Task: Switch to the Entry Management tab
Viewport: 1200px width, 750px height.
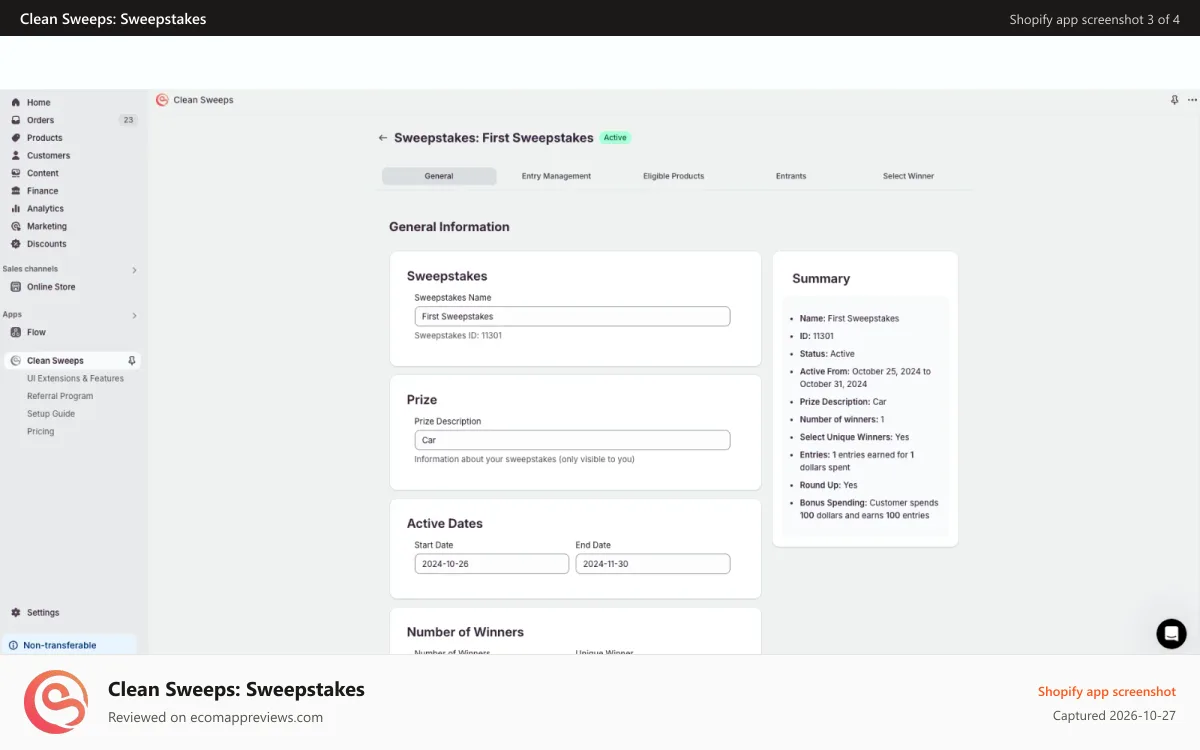Action: click(x=556, y=176)
